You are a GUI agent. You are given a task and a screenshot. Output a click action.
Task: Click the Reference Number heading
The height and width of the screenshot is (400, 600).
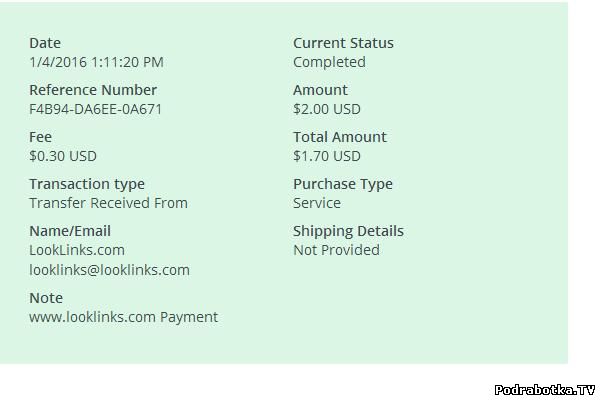coord(93,90)
